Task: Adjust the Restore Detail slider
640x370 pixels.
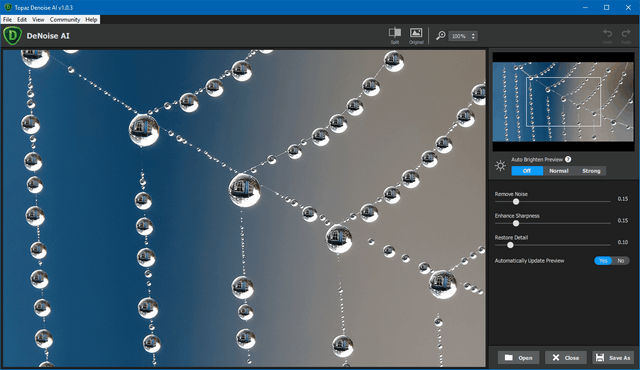Action: tap(510, 245)
